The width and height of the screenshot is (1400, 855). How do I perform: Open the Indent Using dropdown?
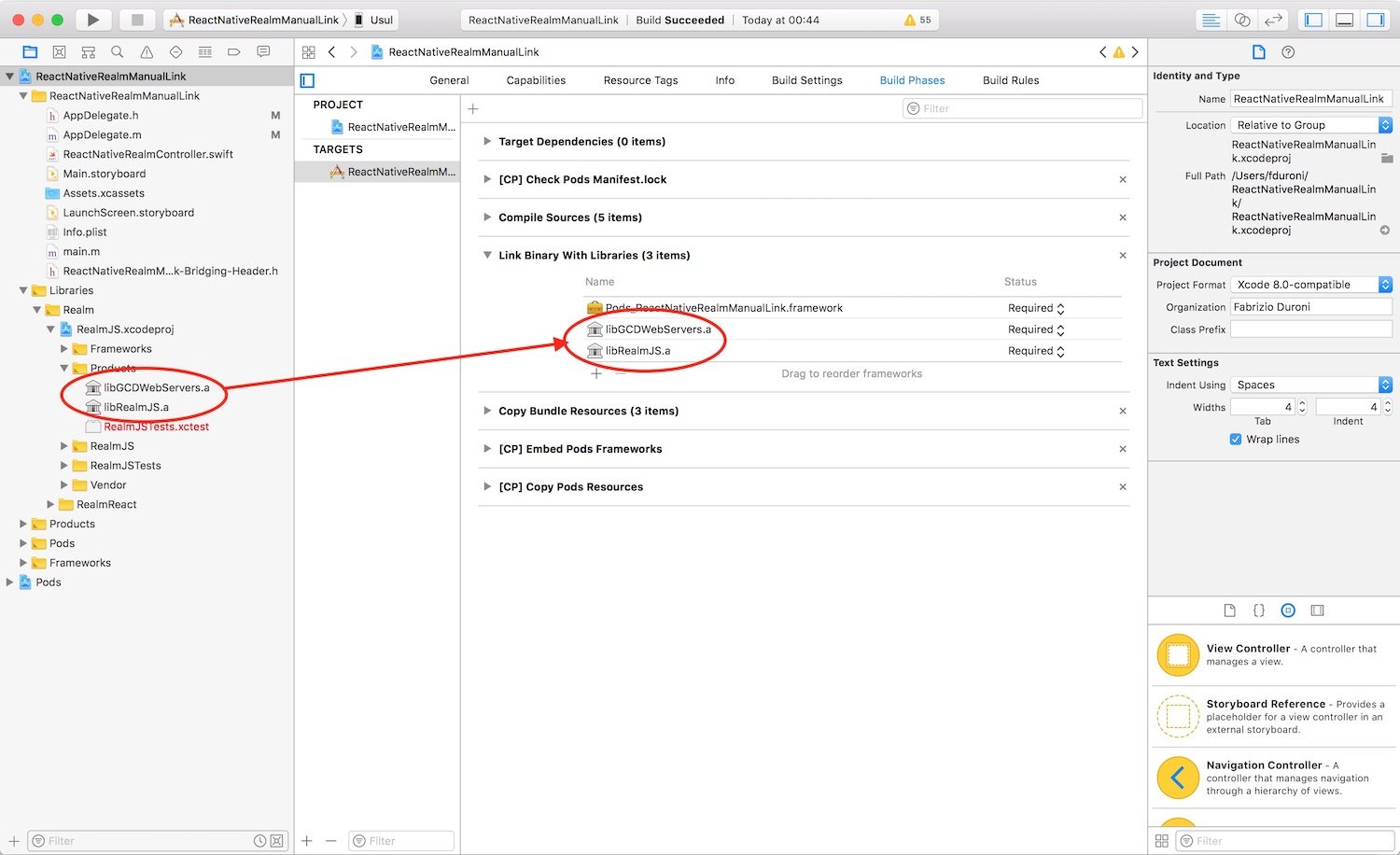1311,385
